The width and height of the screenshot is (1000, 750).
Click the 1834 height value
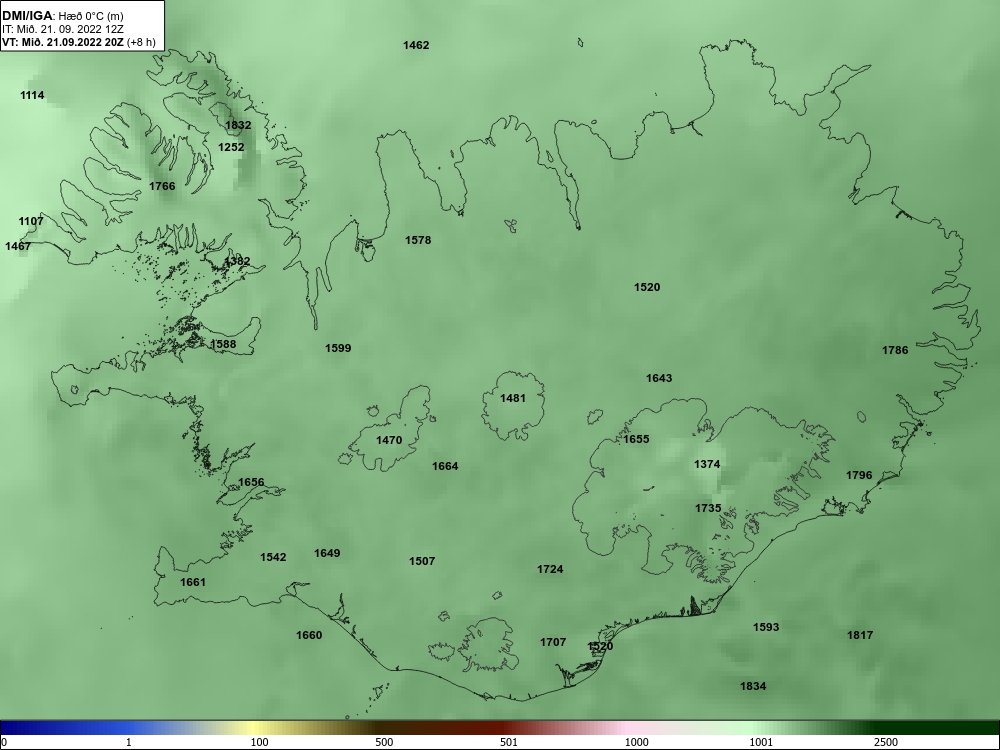[x=753, y=687]
